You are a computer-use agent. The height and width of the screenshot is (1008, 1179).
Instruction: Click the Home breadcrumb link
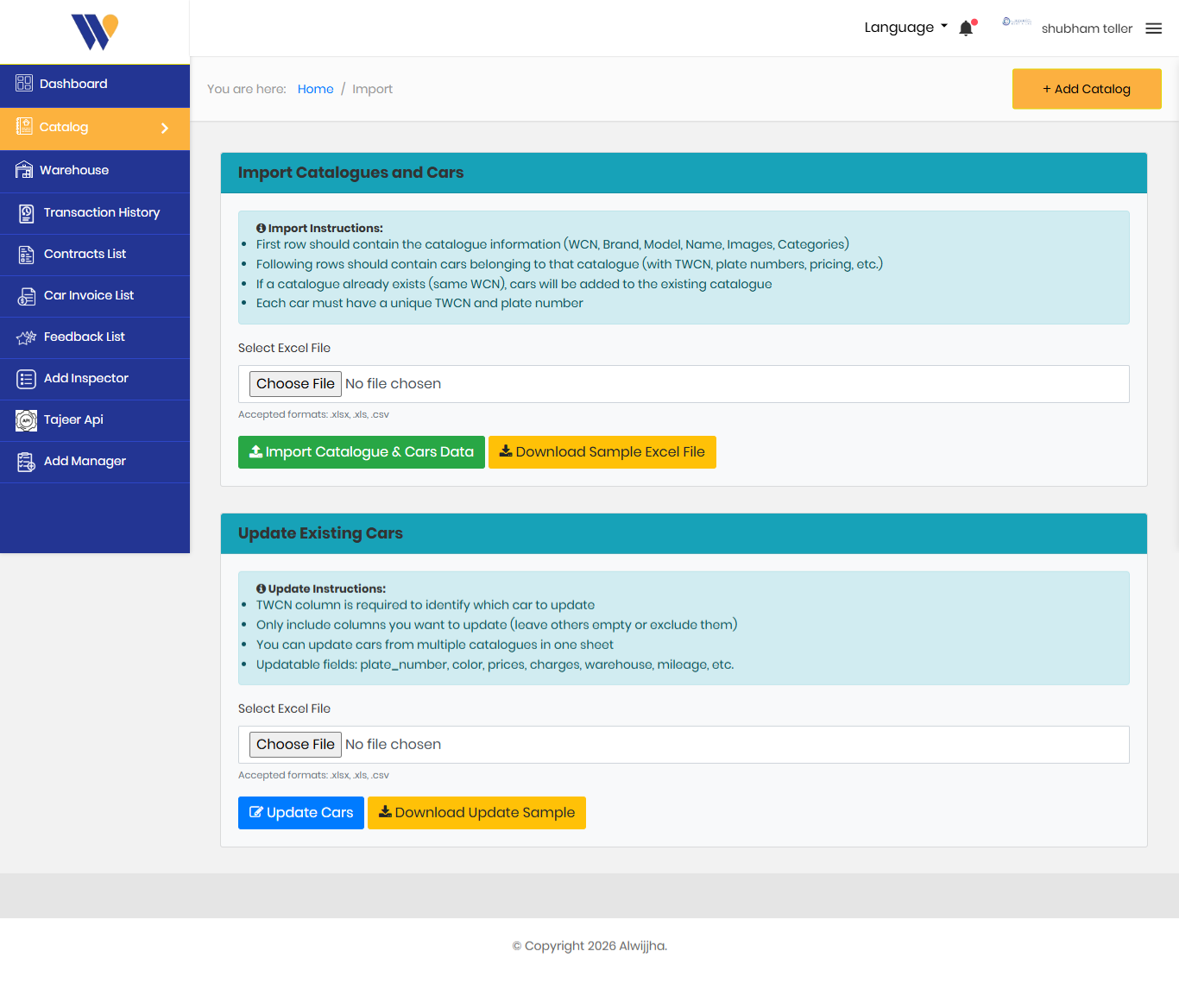pos(315,89)
